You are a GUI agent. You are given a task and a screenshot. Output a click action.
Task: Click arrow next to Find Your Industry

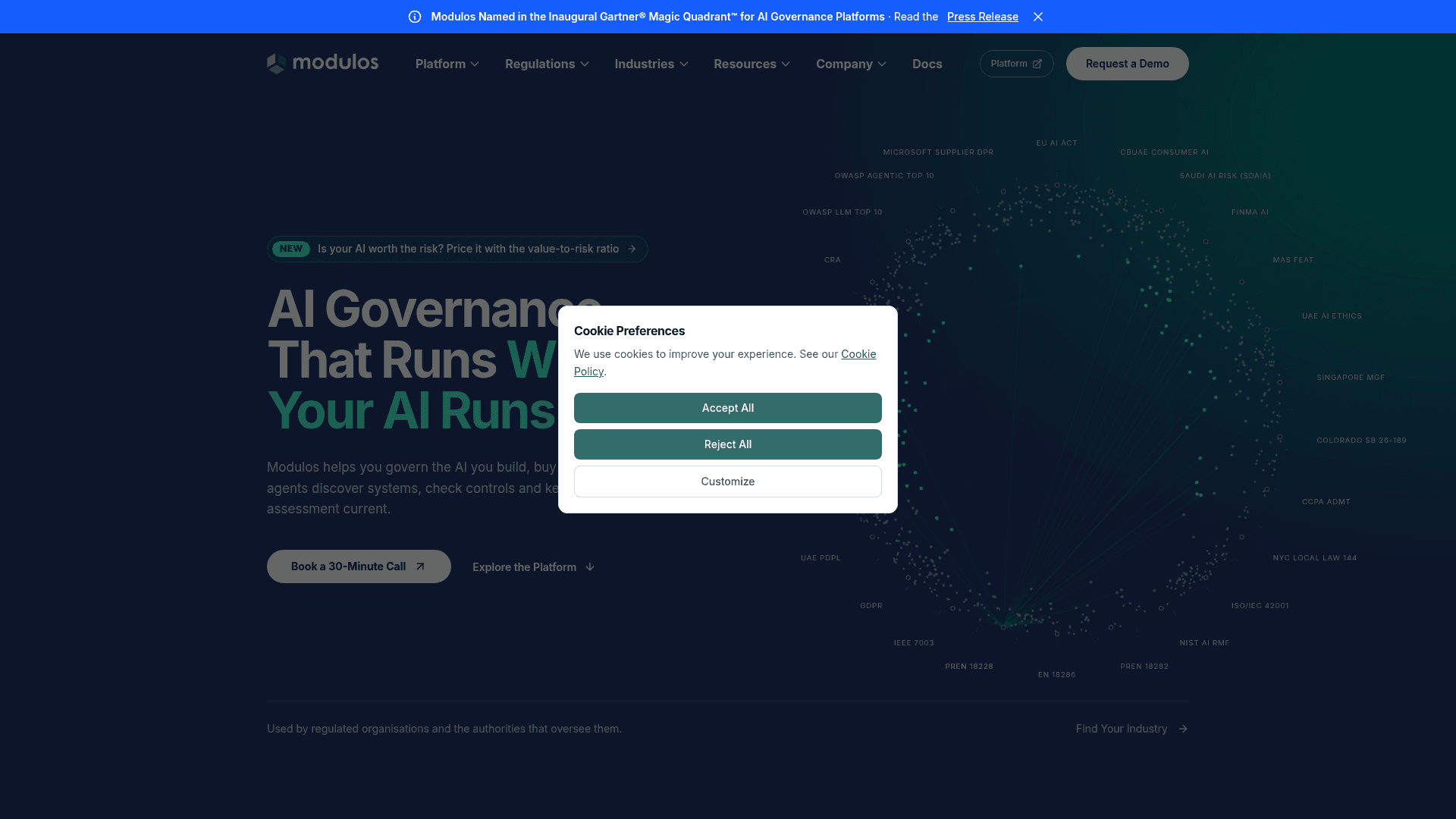pos(1183,729)
